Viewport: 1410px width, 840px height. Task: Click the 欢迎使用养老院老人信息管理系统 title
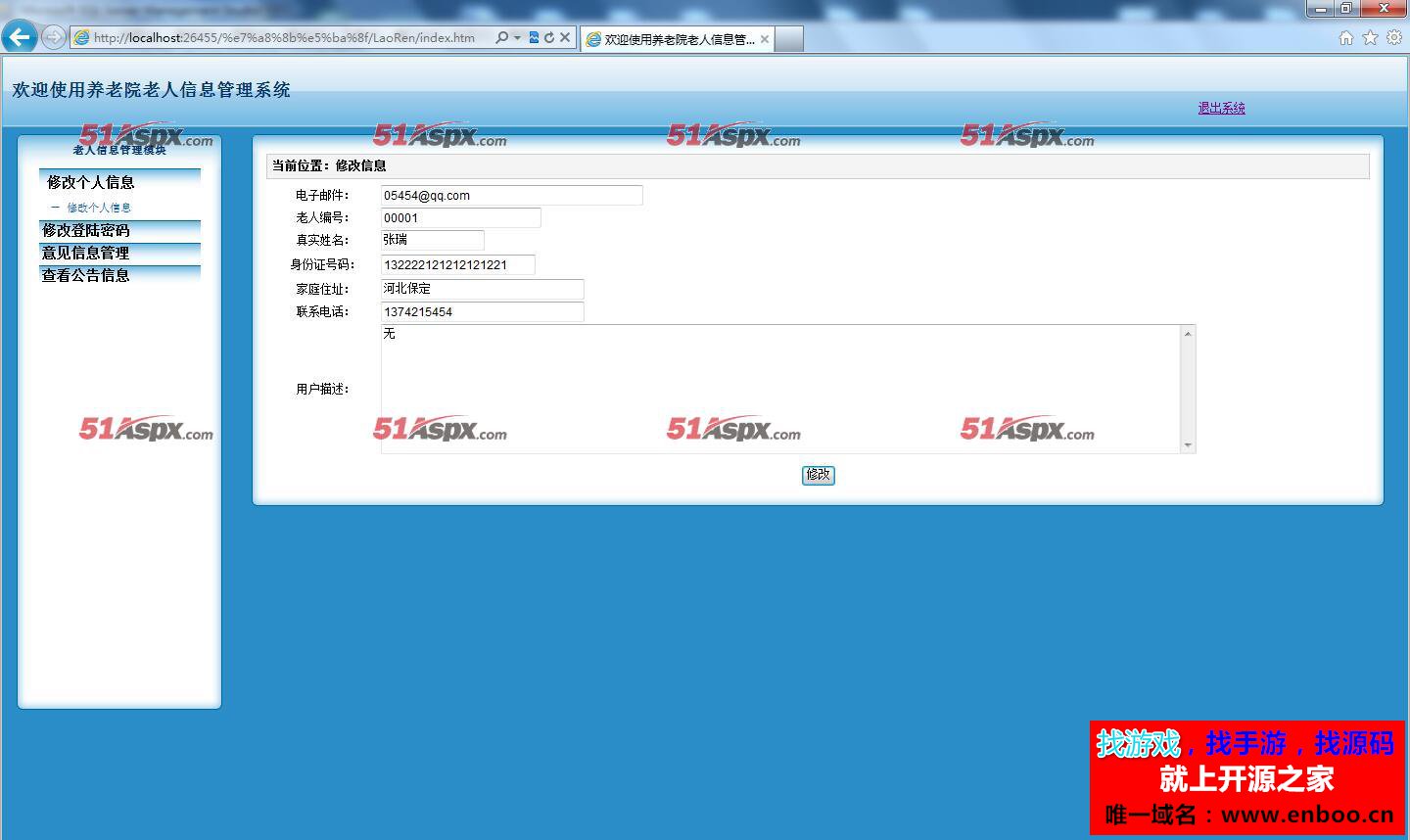152,90
